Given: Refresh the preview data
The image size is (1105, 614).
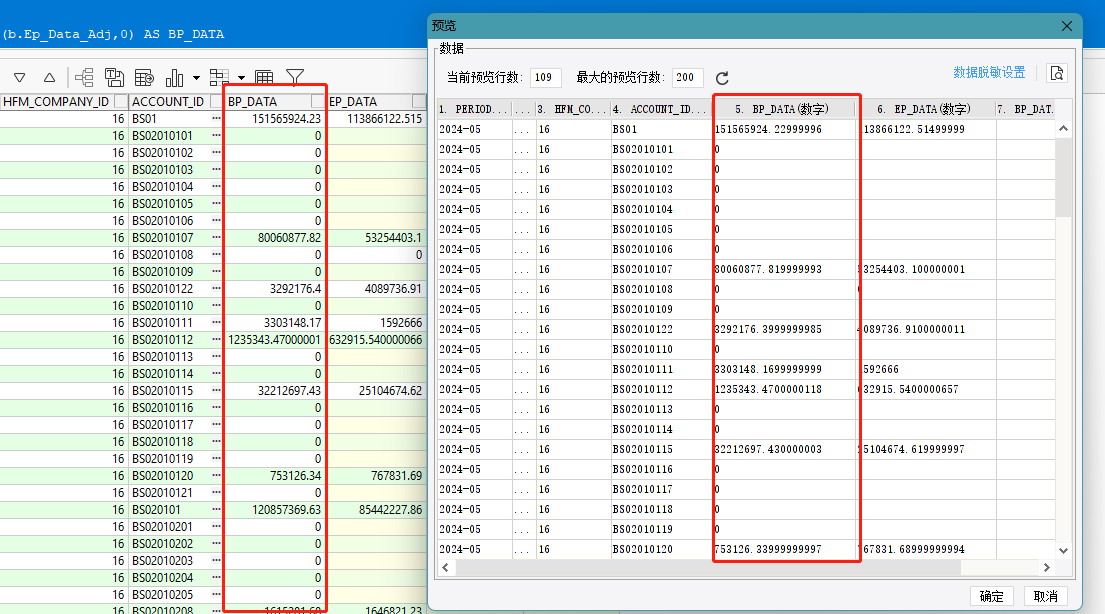Looking at the screenshot, I should coord(722,78).
